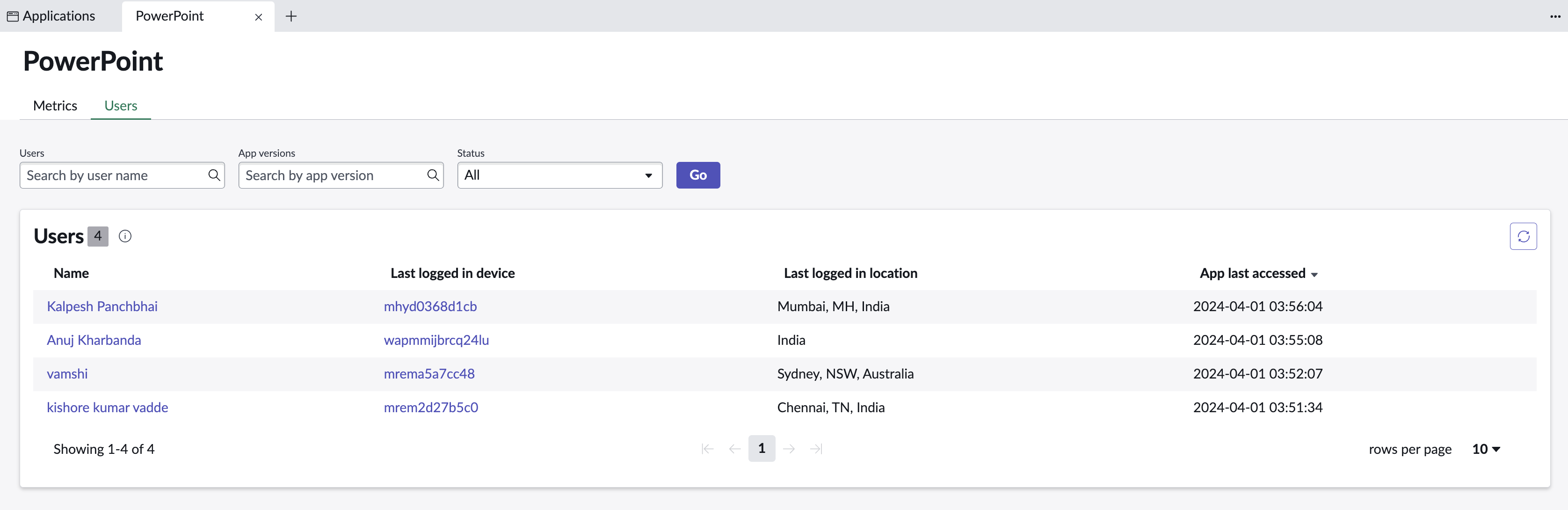Screen dimensions: 1568x510
Task: Select the Users tab
Action: pos(121,105)
